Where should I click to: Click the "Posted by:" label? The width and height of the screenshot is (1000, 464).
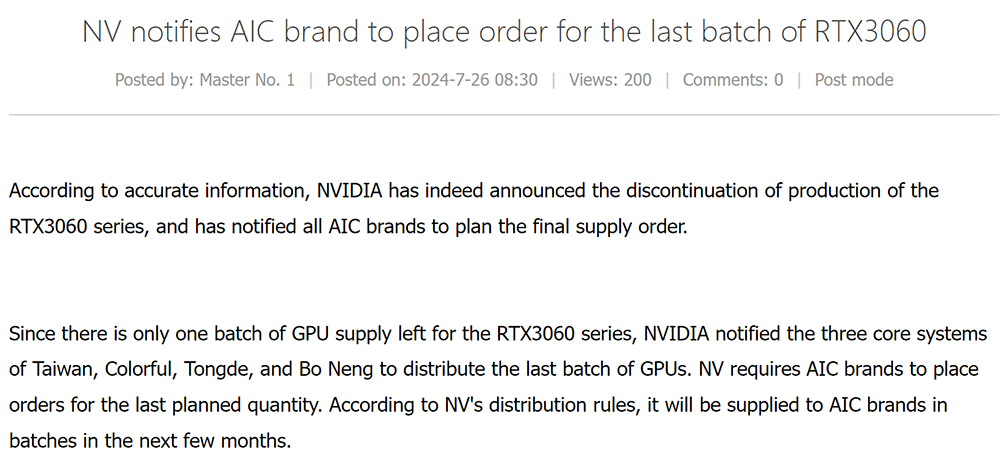click(x=155, y=80)
